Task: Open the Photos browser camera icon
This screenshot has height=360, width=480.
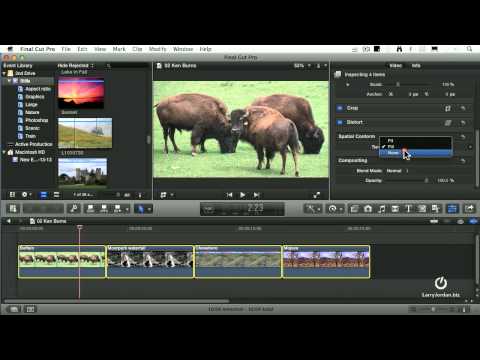Action: pos(368,209)
